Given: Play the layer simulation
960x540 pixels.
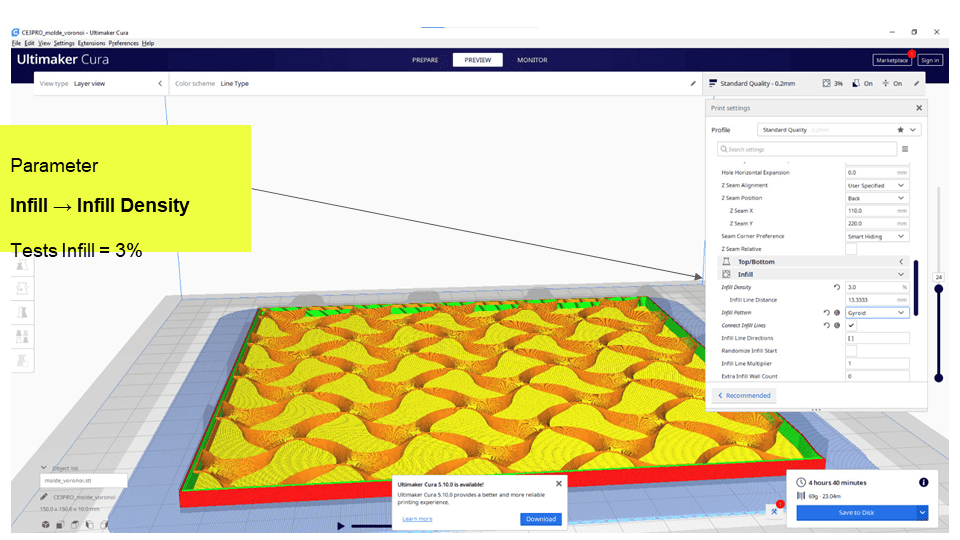Looking at the screenshot, I should point(341,525).
